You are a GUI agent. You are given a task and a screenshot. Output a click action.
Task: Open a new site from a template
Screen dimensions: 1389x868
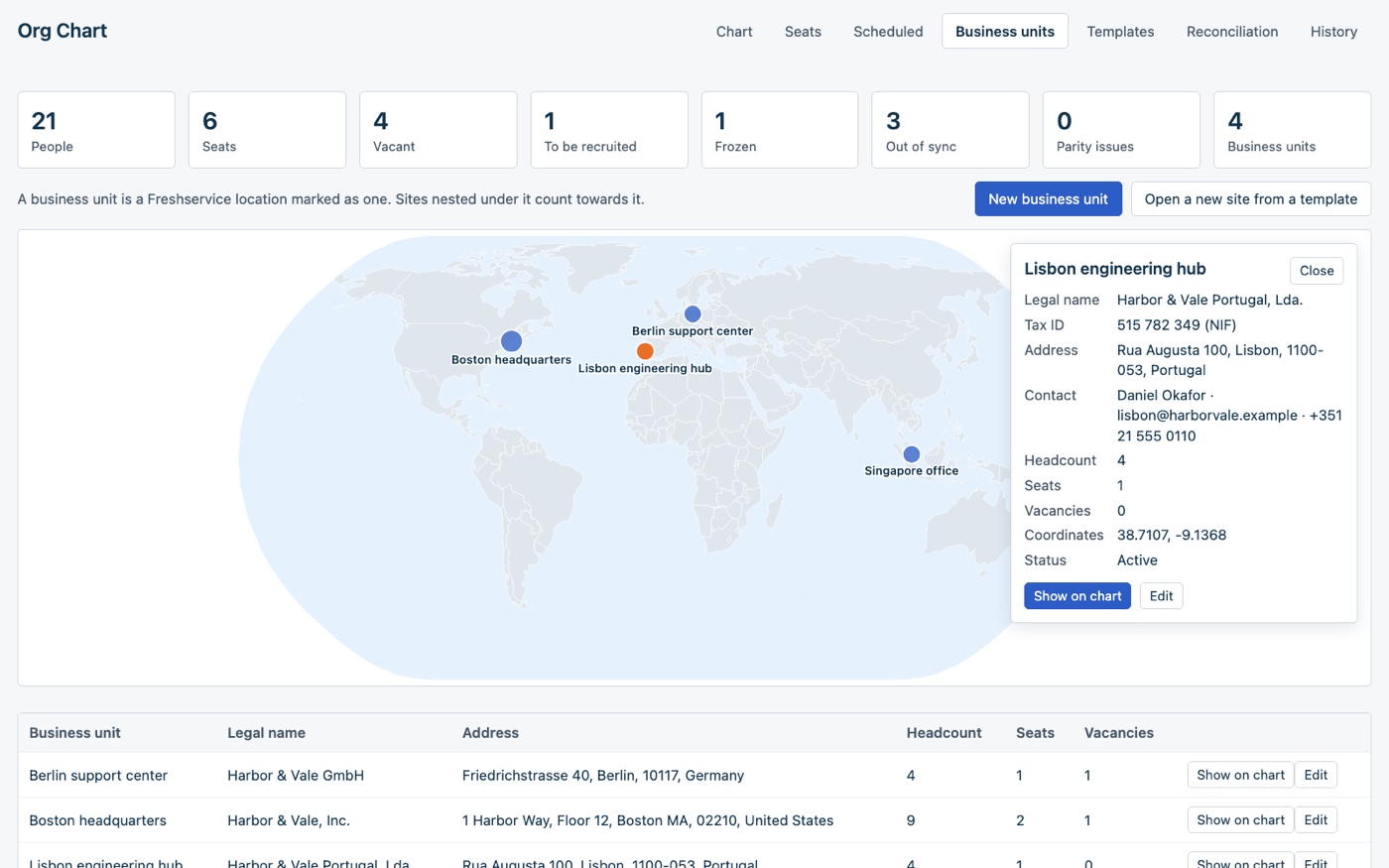point(1251,198)
